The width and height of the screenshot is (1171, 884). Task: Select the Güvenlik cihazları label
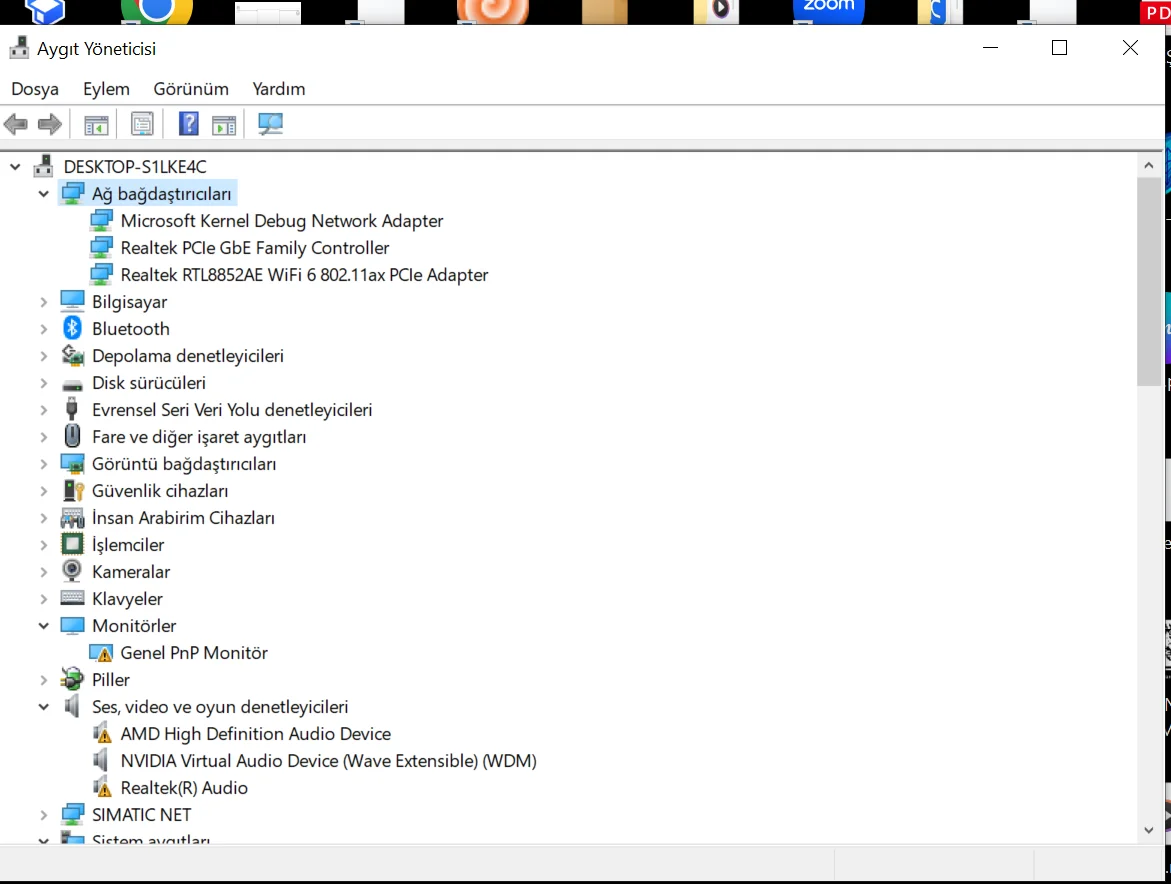click(x=160, y=491)
